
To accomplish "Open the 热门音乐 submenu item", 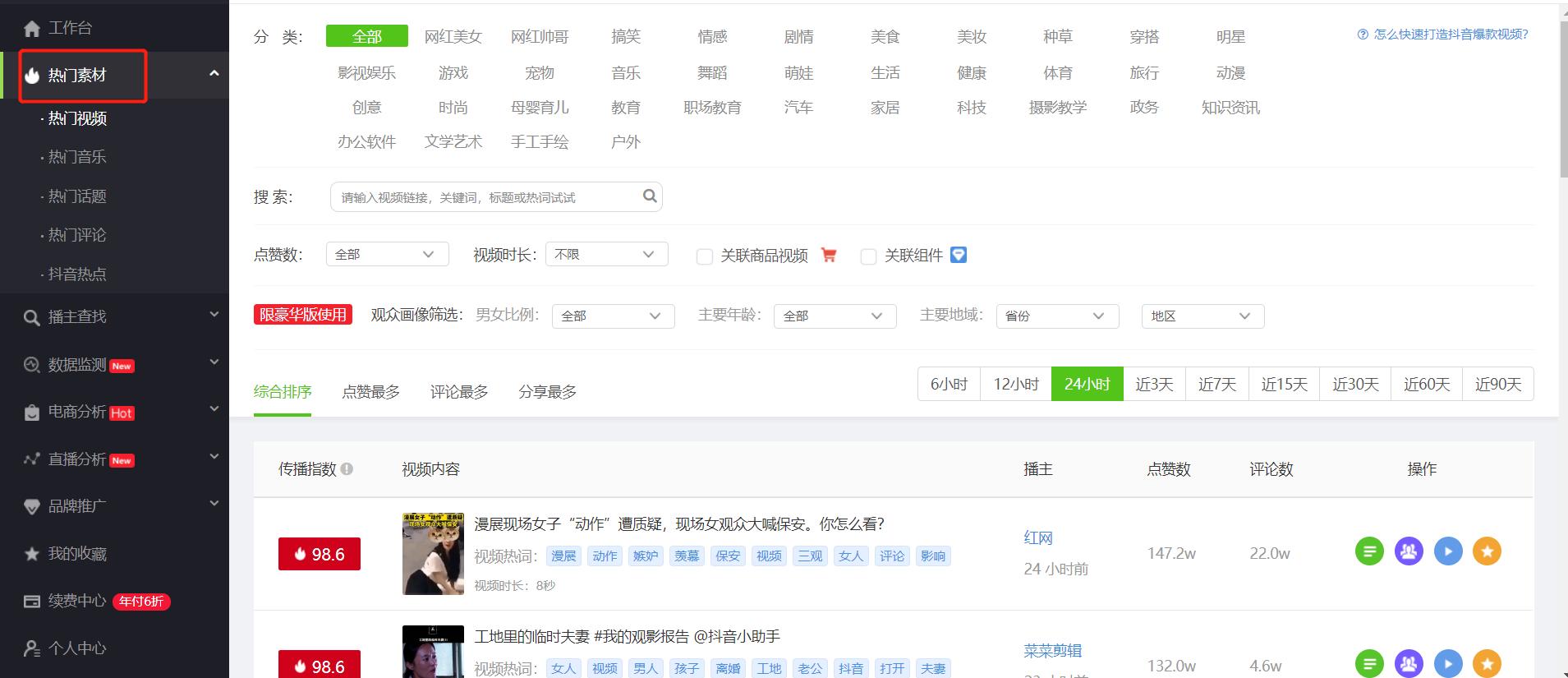I will (77, 157).
